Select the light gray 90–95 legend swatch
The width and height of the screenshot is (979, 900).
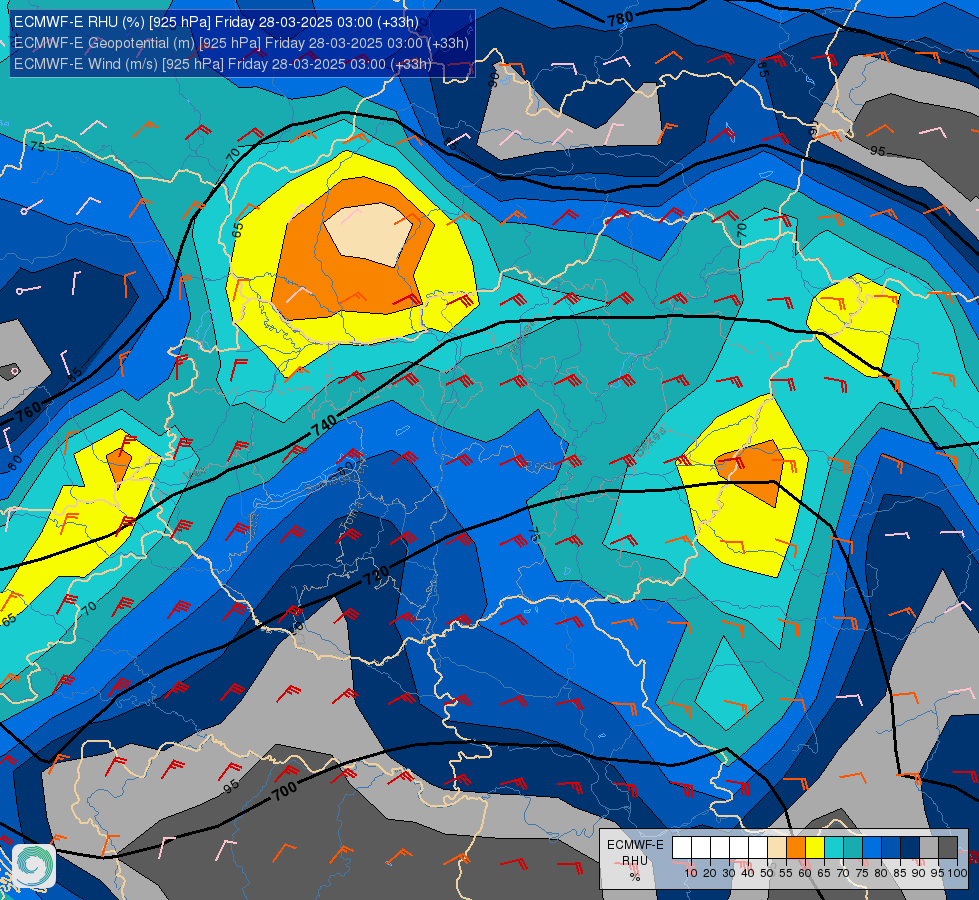[929, 848]
